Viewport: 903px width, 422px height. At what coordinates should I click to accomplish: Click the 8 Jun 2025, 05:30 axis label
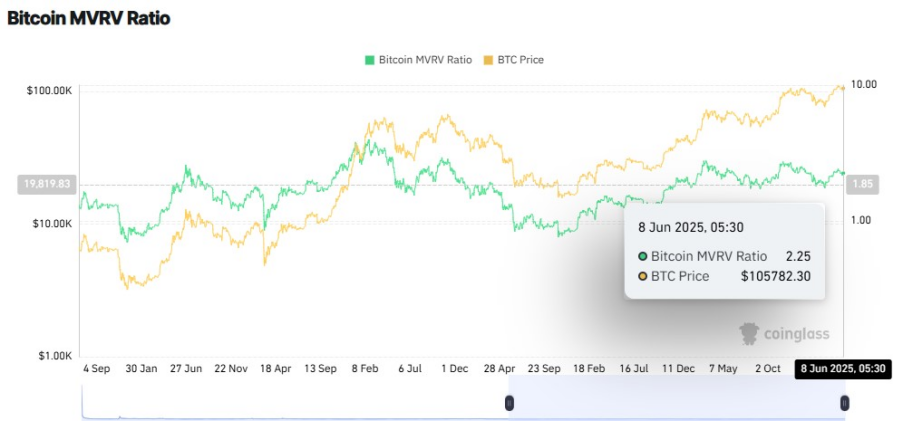(x=843, y=369)
